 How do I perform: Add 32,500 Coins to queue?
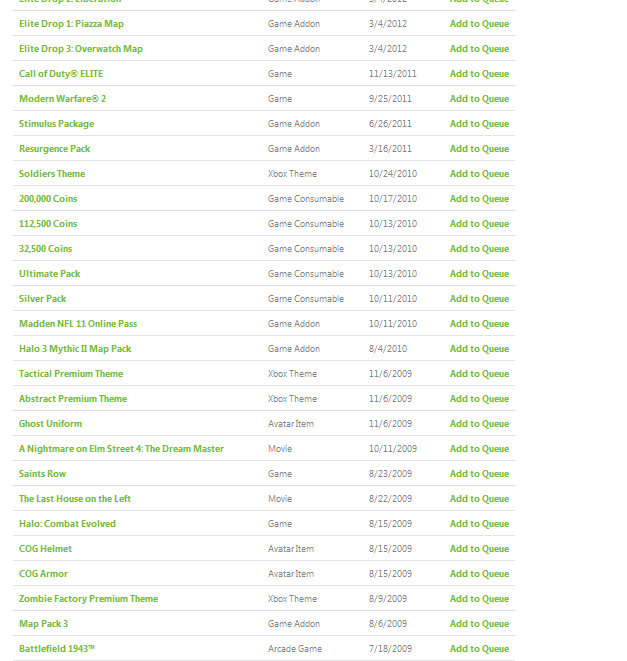pyautogui.click(x=479, y=249)
